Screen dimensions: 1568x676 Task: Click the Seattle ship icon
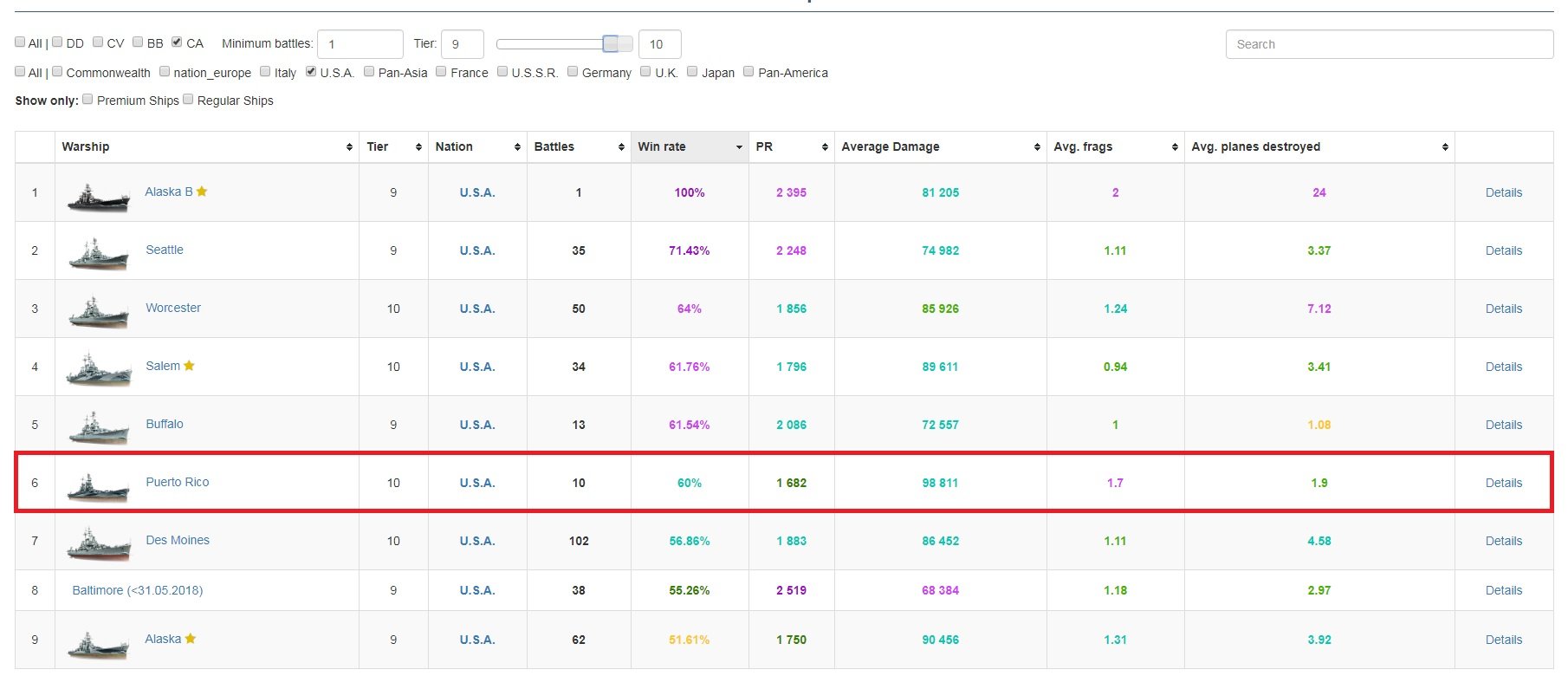tap(98, 255)
